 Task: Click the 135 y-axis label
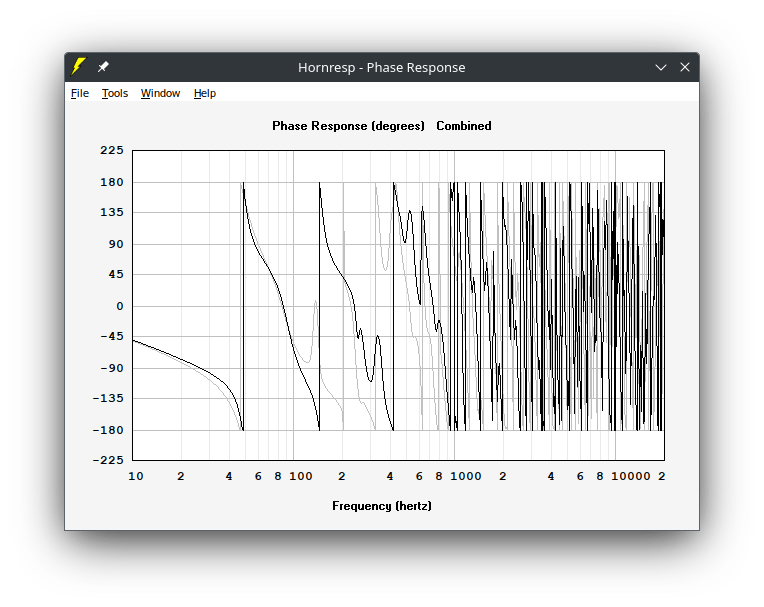(112, 212)
